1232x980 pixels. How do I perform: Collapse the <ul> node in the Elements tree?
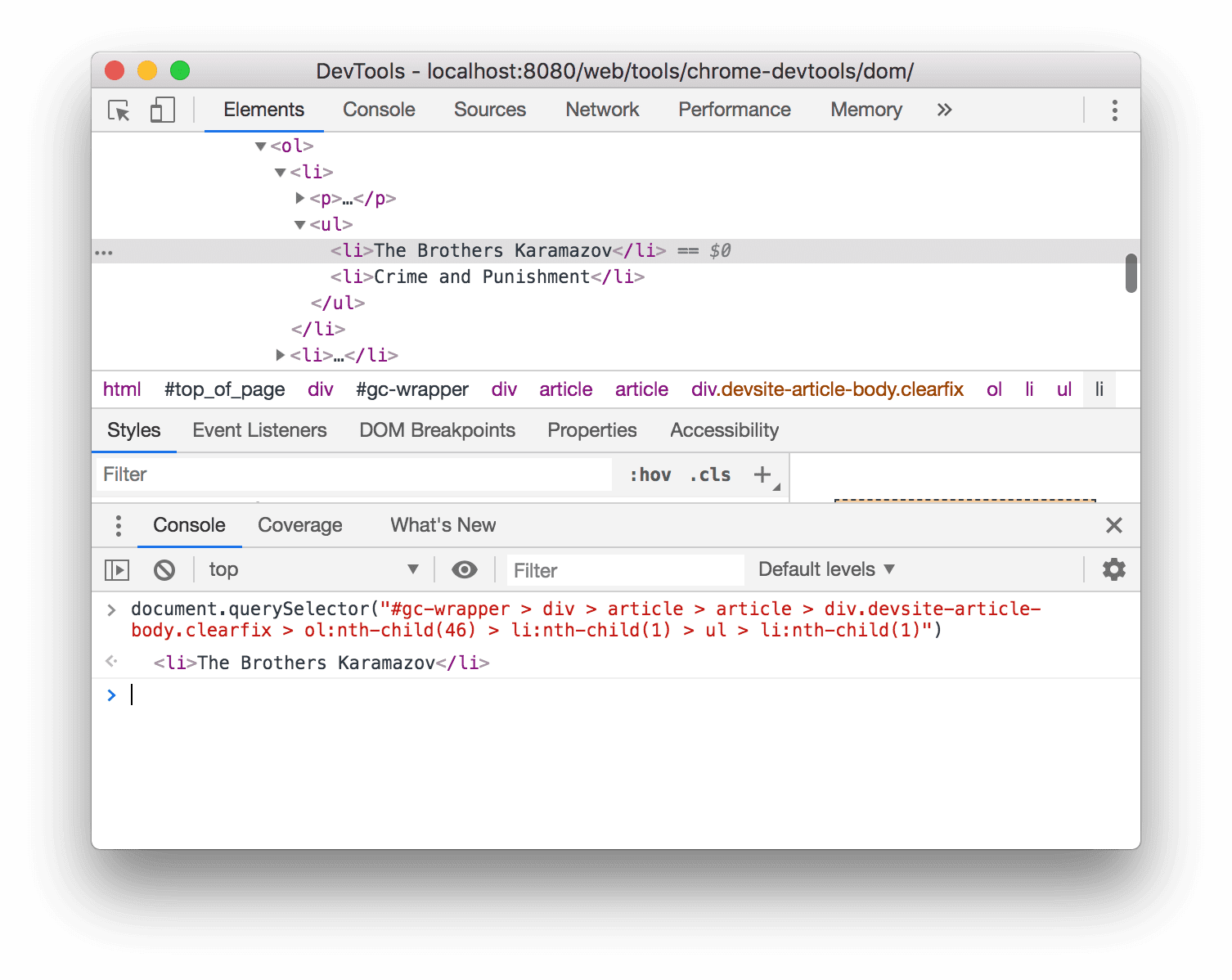pos(299,223)
